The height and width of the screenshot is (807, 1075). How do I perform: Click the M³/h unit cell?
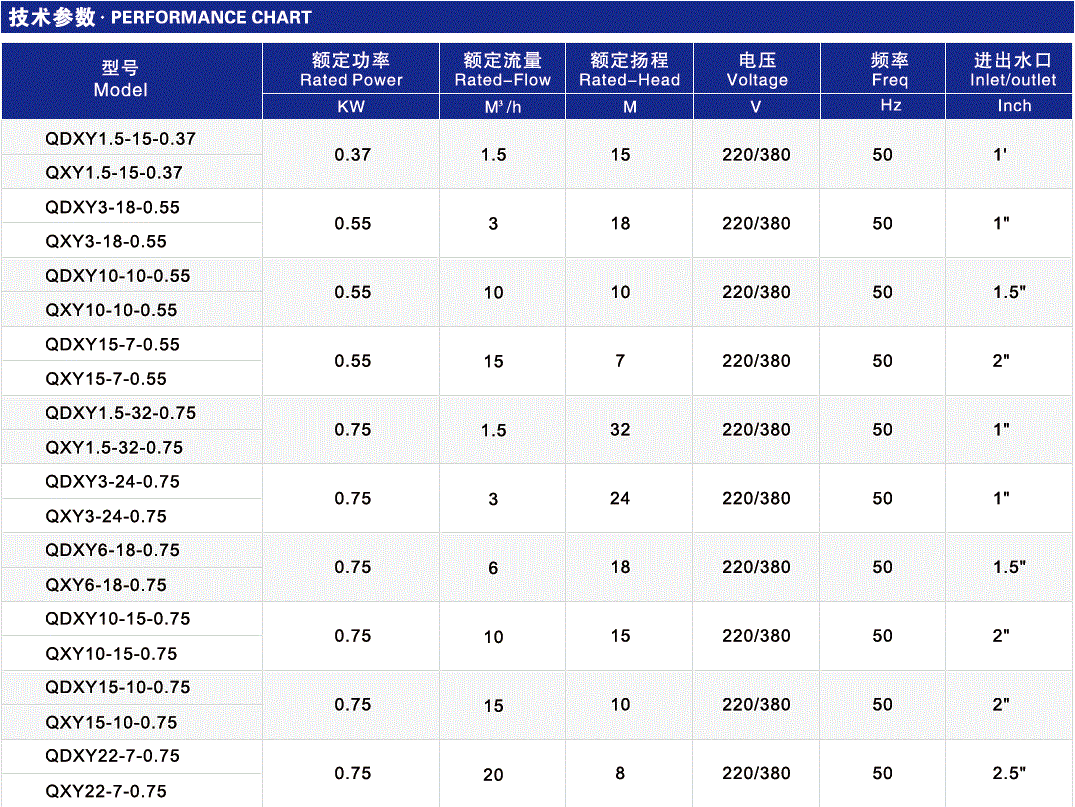tap(503, 107)
